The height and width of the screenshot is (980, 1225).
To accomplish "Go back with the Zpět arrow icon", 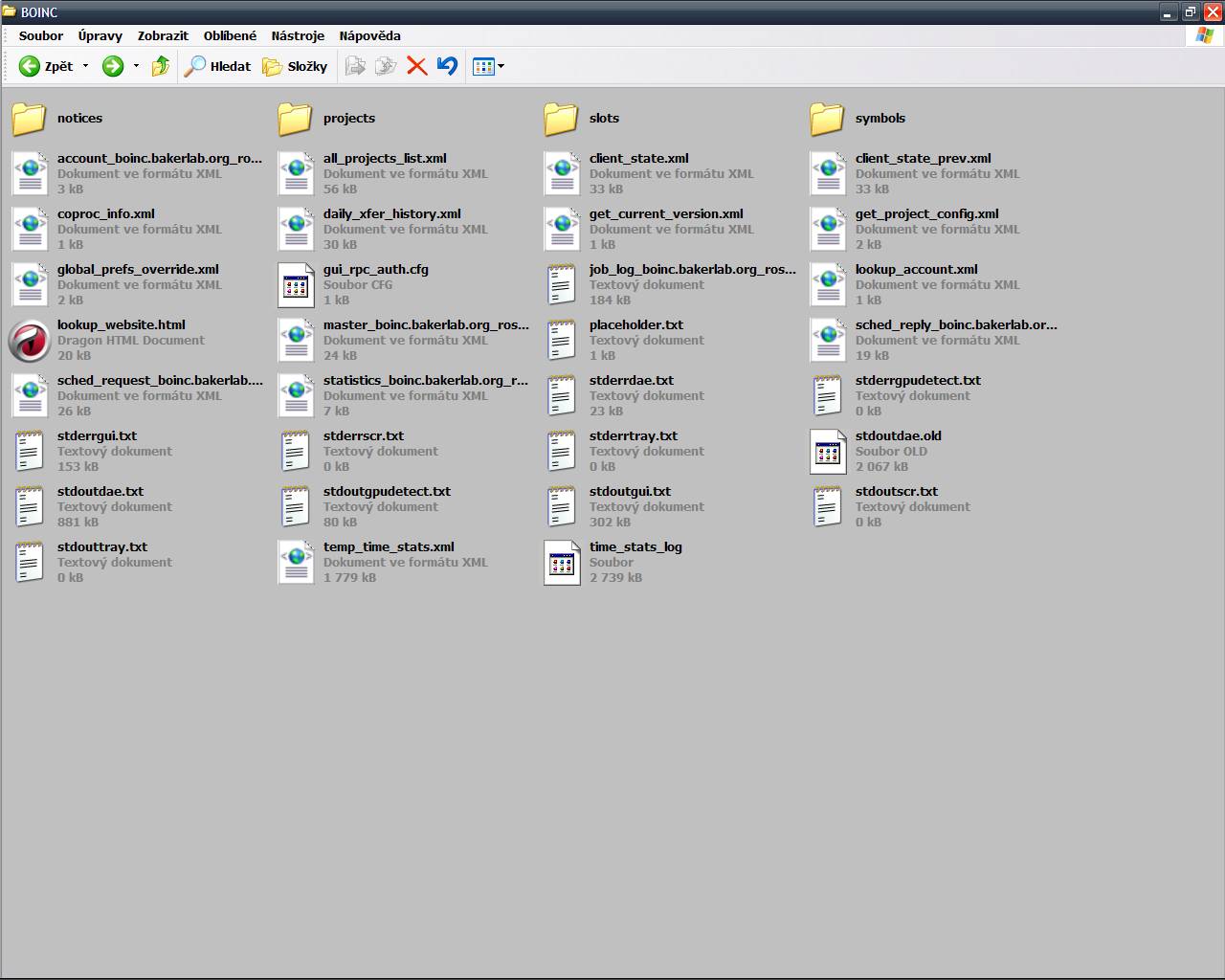I will tap(30, 66).
